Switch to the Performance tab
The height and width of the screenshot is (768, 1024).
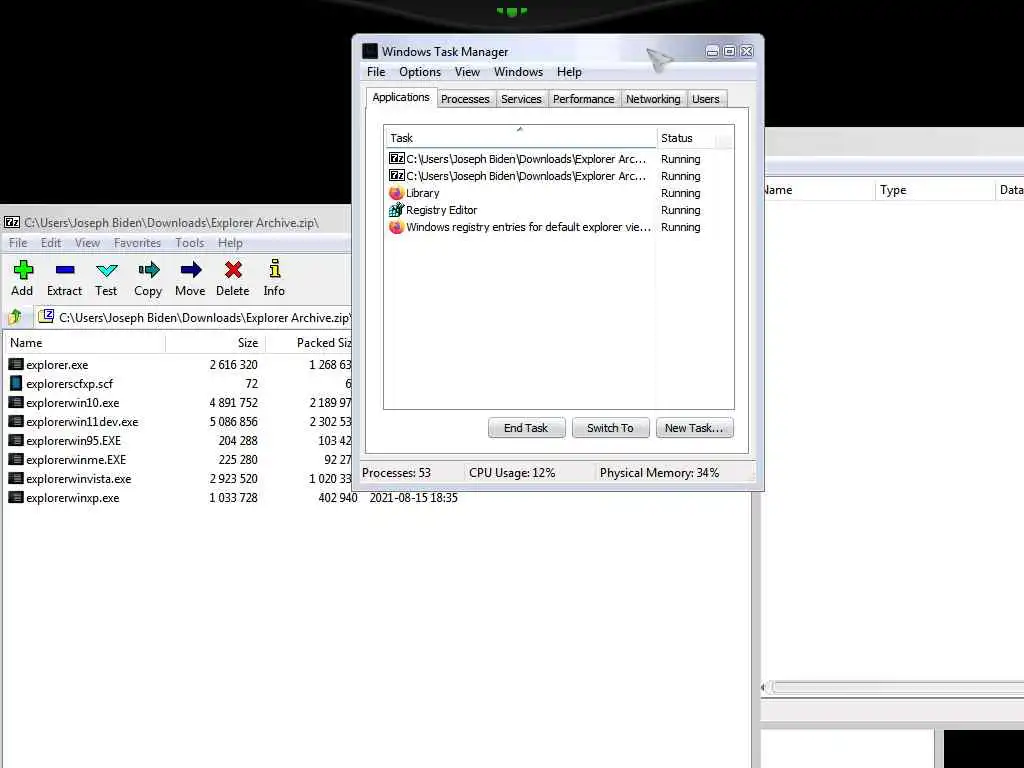click(x=583, y=99)
